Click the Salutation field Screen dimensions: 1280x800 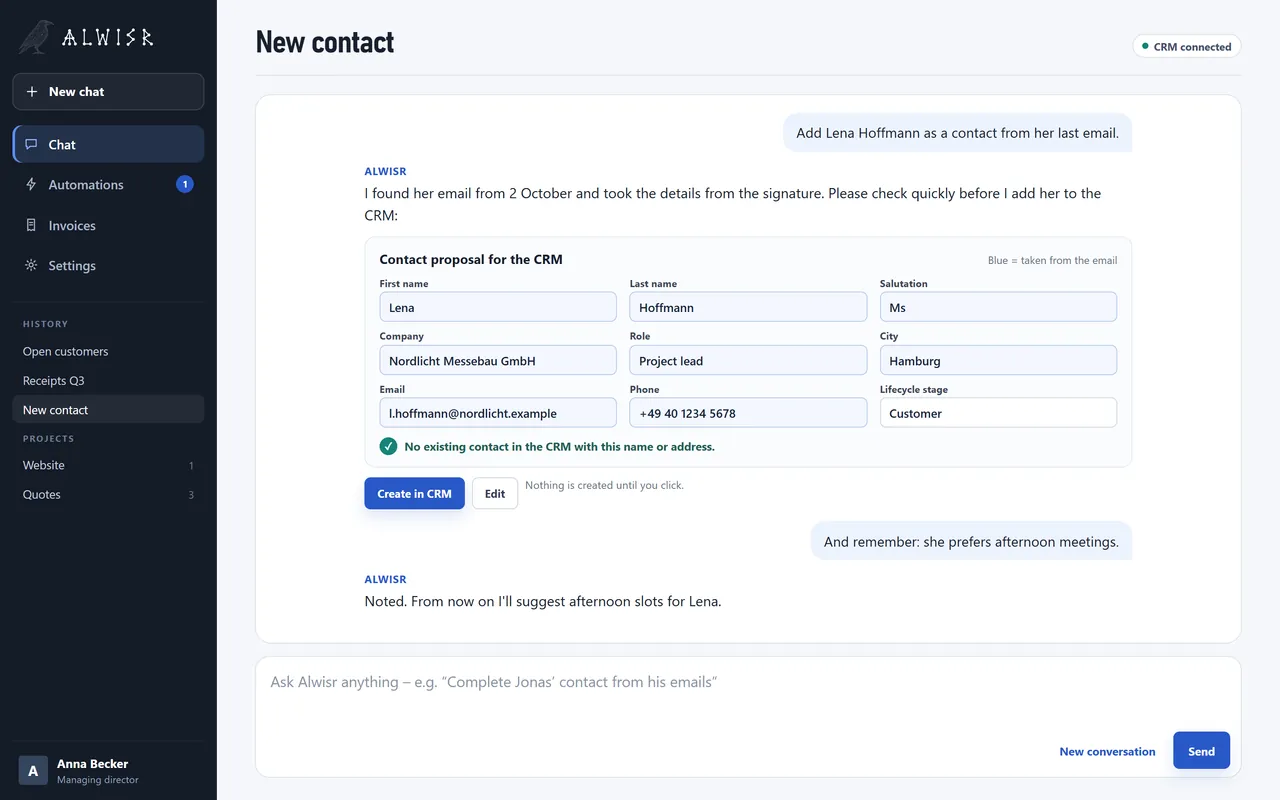(x=998, y=307)
